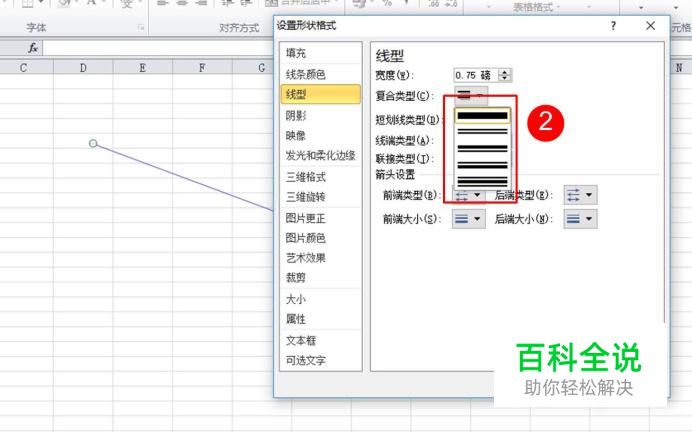Click the line's start handle circle
The width and height of the screenshot is (692, 432).
93,143
